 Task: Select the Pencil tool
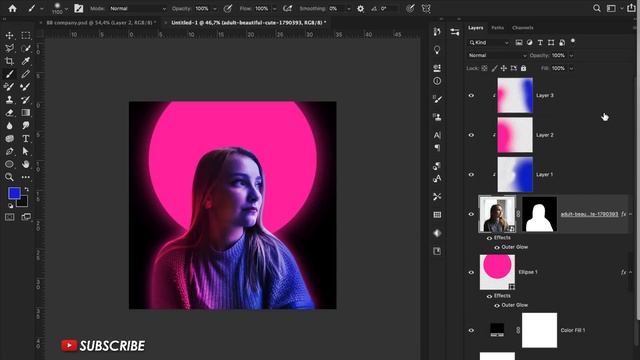26,74
